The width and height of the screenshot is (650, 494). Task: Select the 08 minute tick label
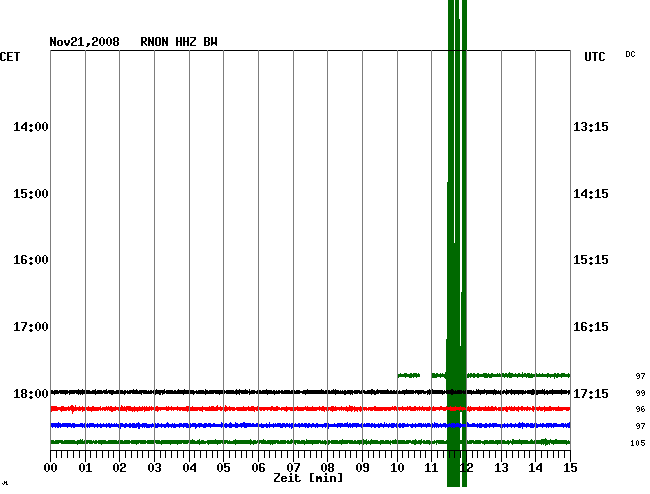point(327,468)
